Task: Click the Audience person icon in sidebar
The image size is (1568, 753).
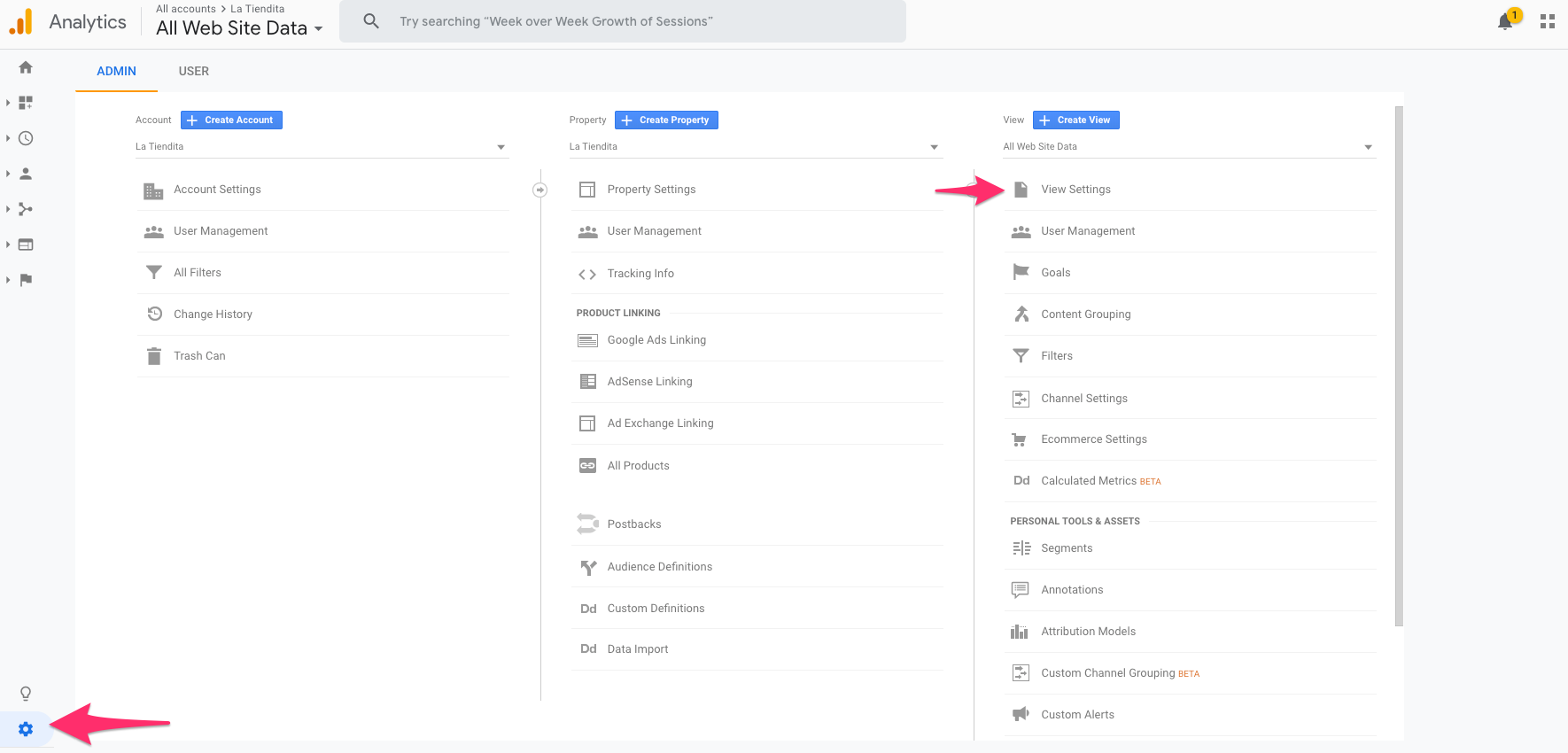Action: coord(26,174)
